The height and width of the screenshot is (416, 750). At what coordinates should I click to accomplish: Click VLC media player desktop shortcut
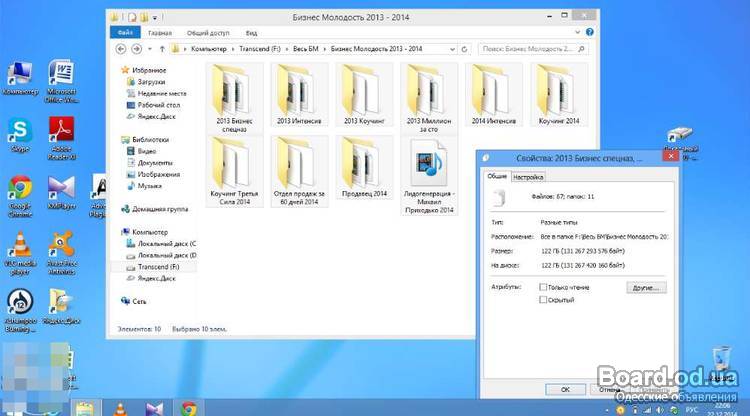20,248
